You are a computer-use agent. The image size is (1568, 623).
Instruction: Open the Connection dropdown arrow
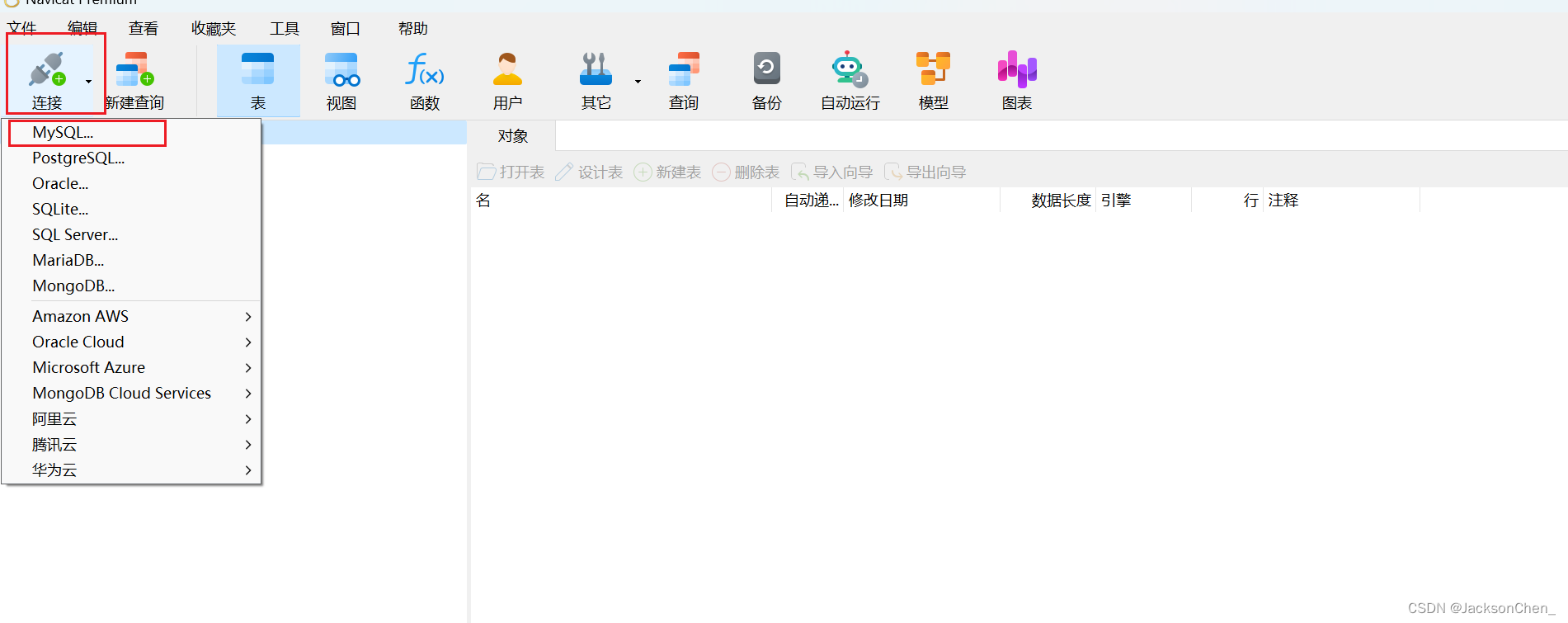88,82
